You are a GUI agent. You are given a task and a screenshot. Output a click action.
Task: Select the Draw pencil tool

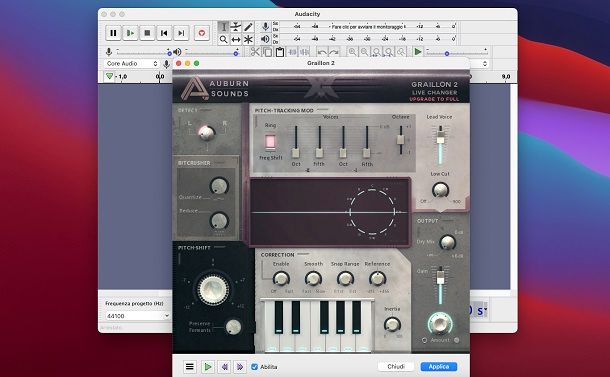(248, 27)
